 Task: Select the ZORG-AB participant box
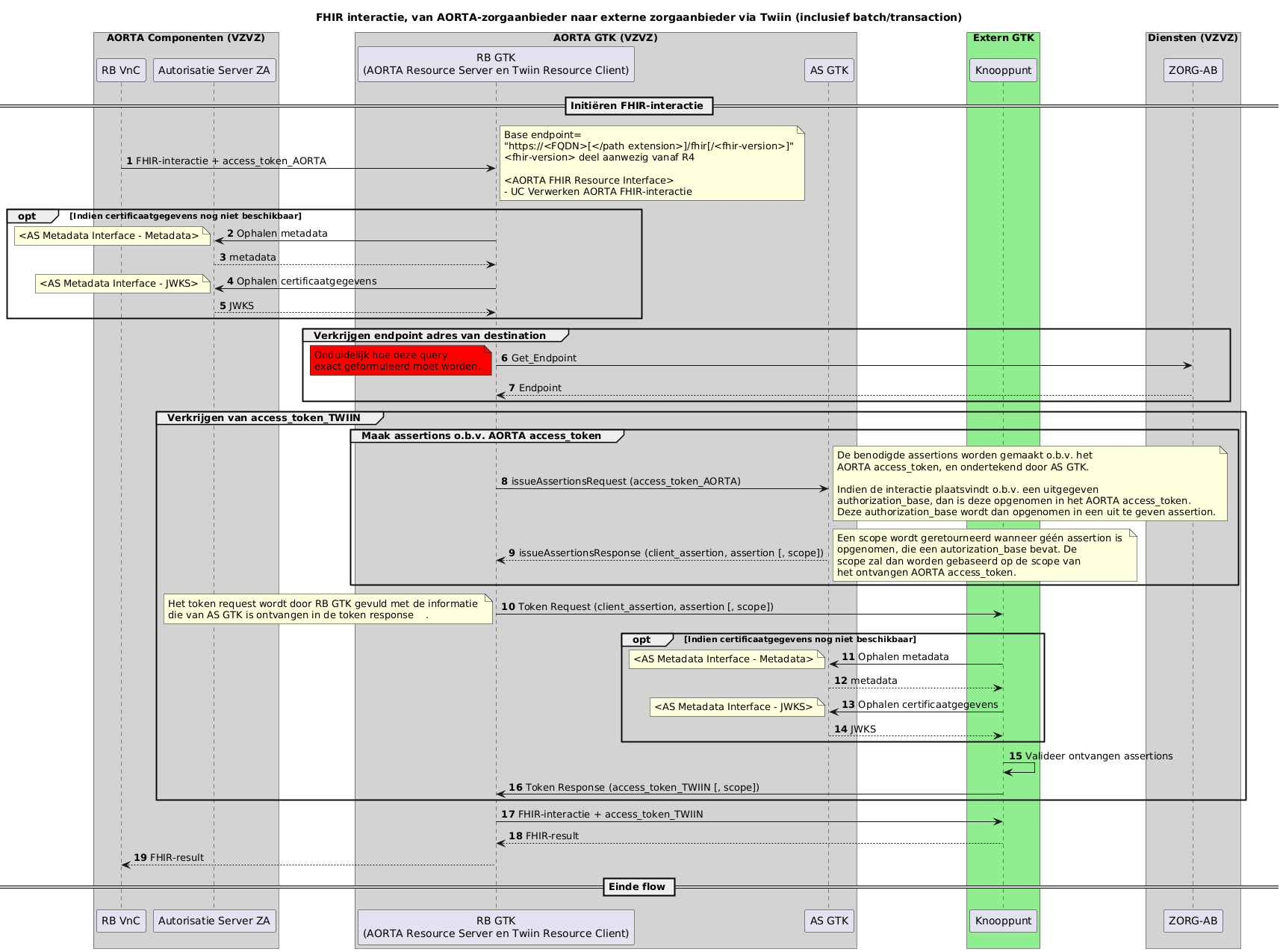[1193, 70]
